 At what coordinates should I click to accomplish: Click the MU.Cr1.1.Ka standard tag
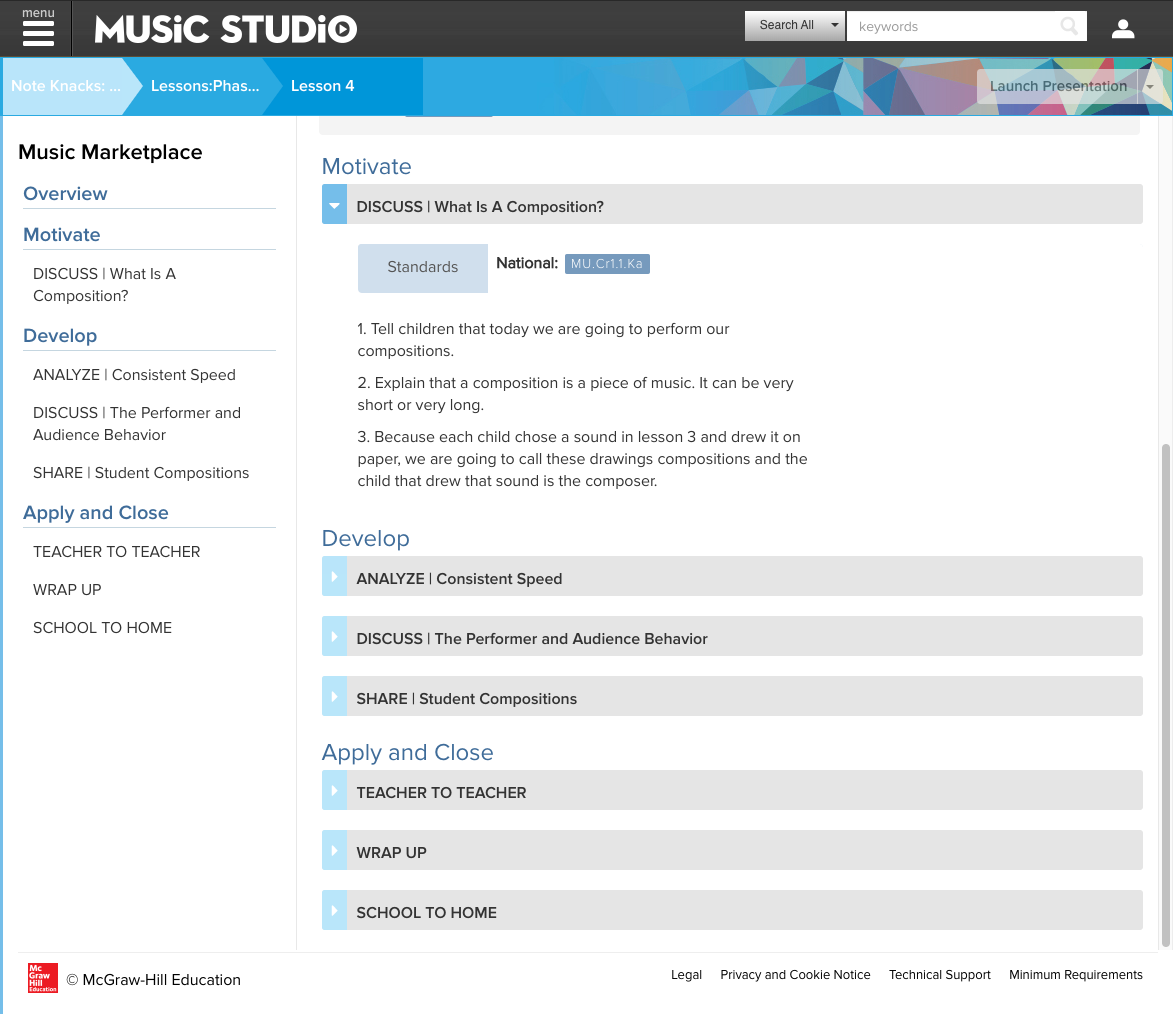607,264
